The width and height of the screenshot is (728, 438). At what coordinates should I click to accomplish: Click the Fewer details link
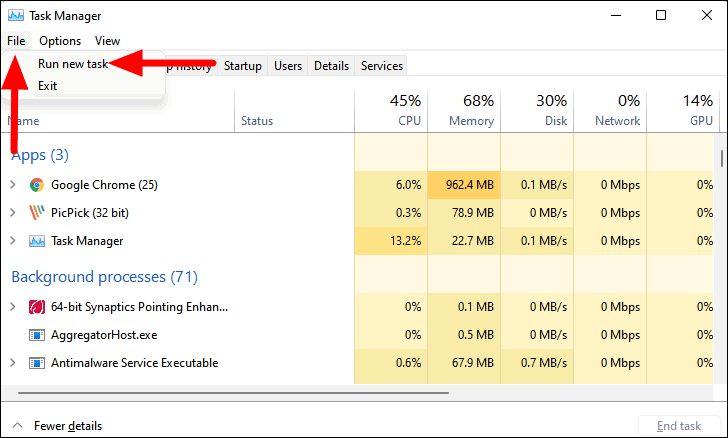(x=68, y=426)
